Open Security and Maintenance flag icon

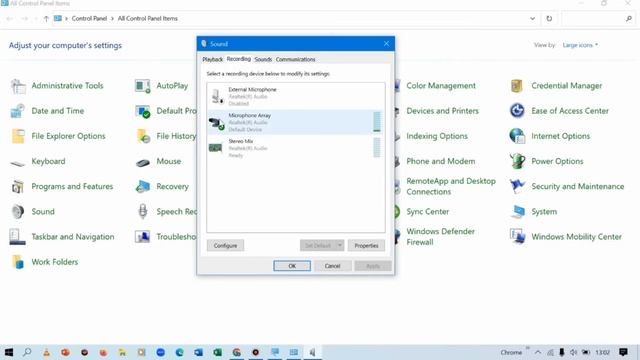(517, 187)
